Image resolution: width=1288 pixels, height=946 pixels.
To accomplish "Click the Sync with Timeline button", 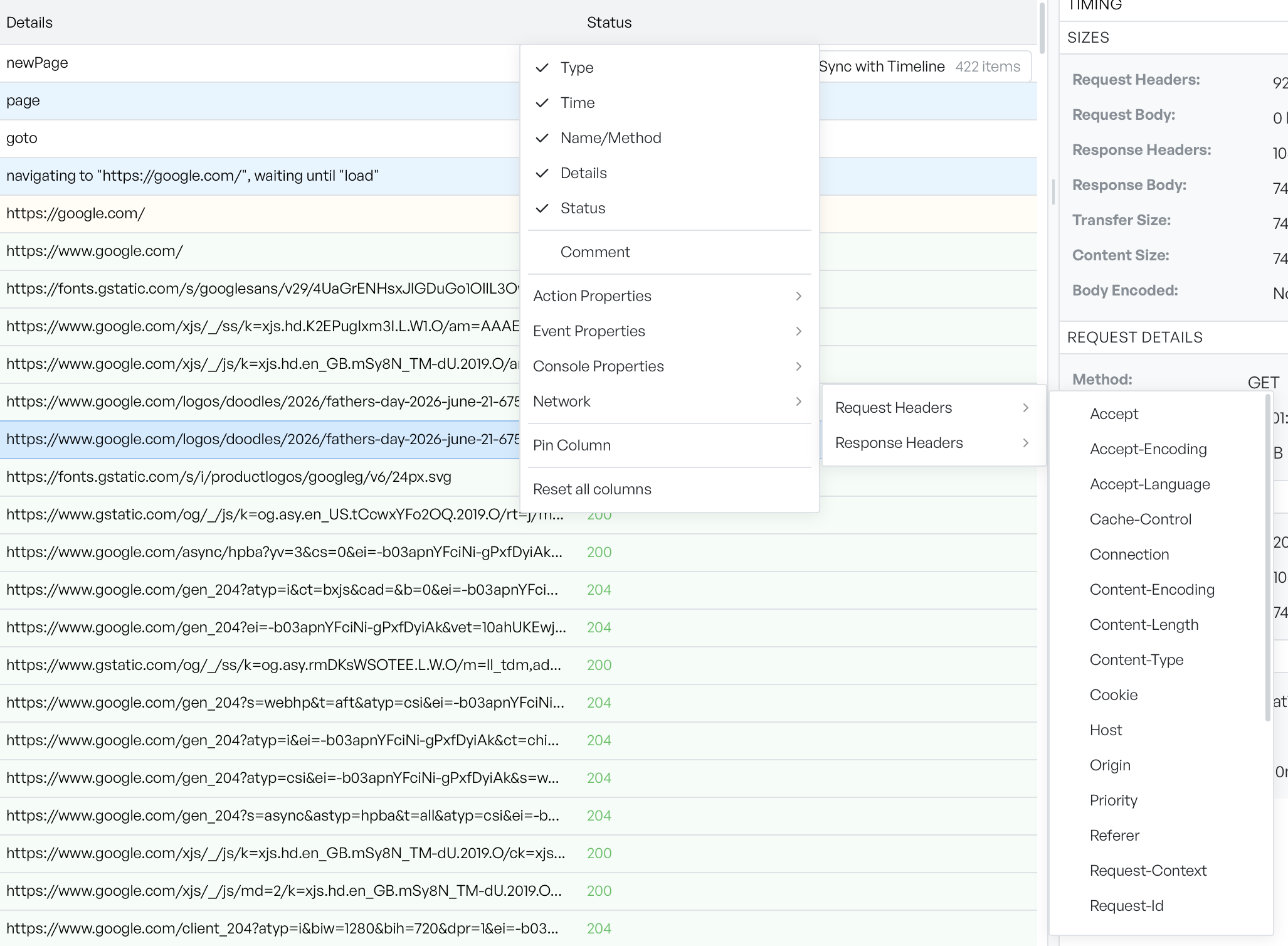I will click(x=882, y=66).
